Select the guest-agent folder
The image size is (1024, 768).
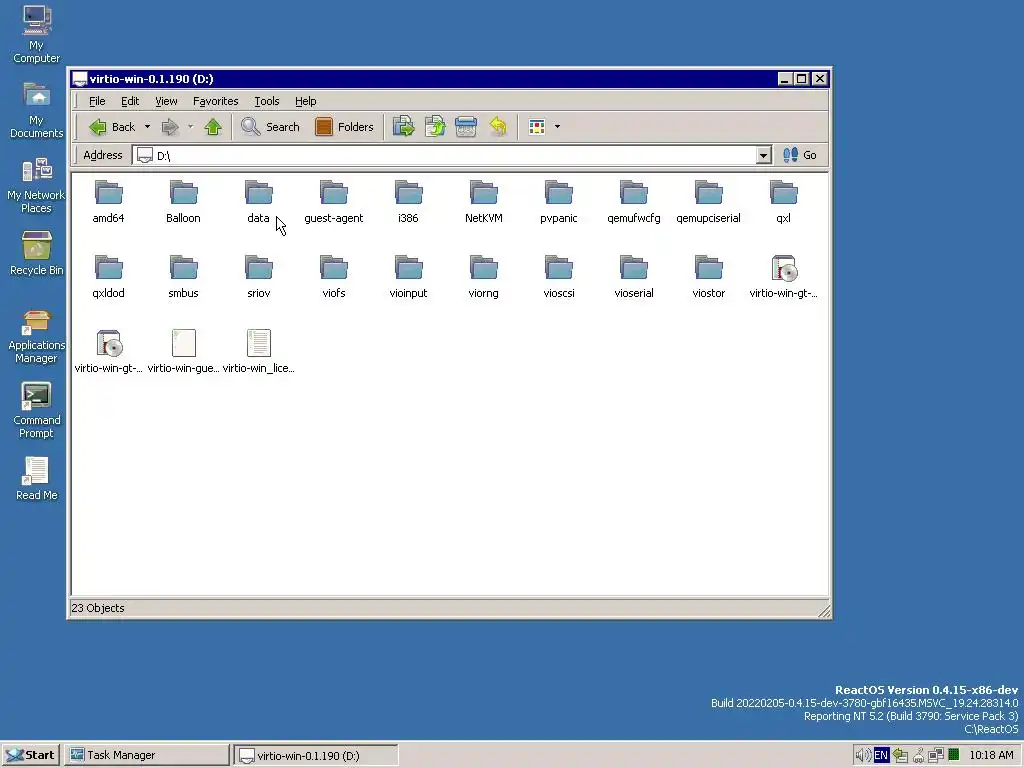point(334,202)
